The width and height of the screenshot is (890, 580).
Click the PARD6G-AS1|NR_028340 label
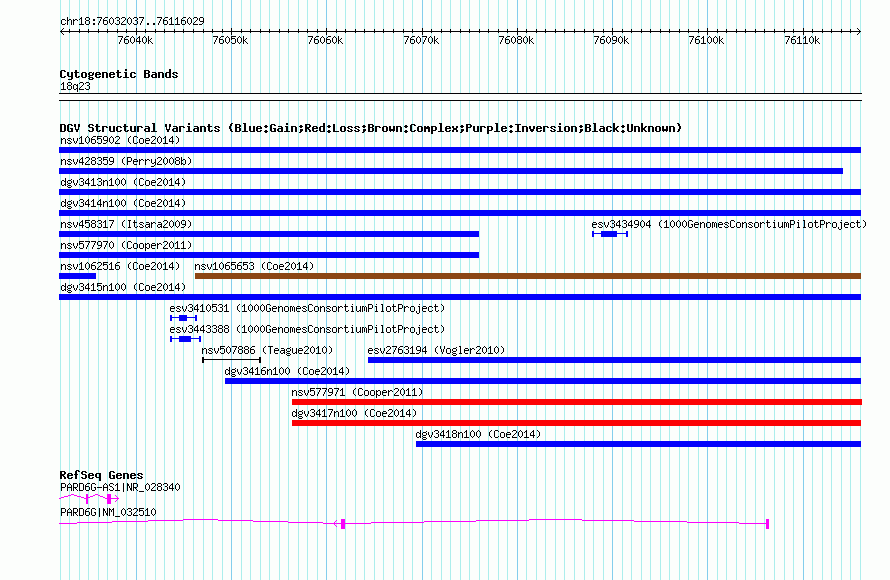coord(120,487)
